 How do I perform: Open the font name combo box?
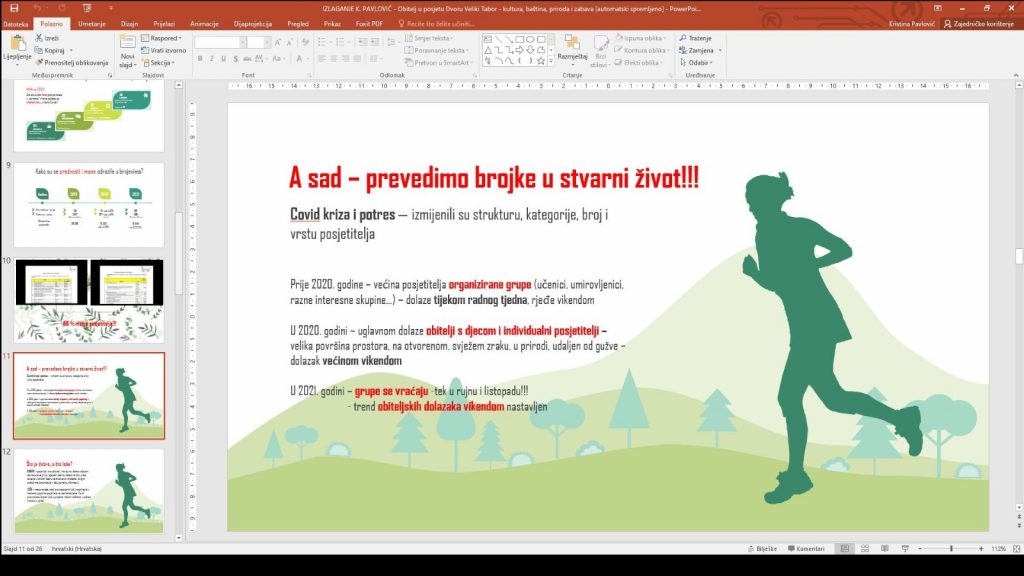point(219,42)
